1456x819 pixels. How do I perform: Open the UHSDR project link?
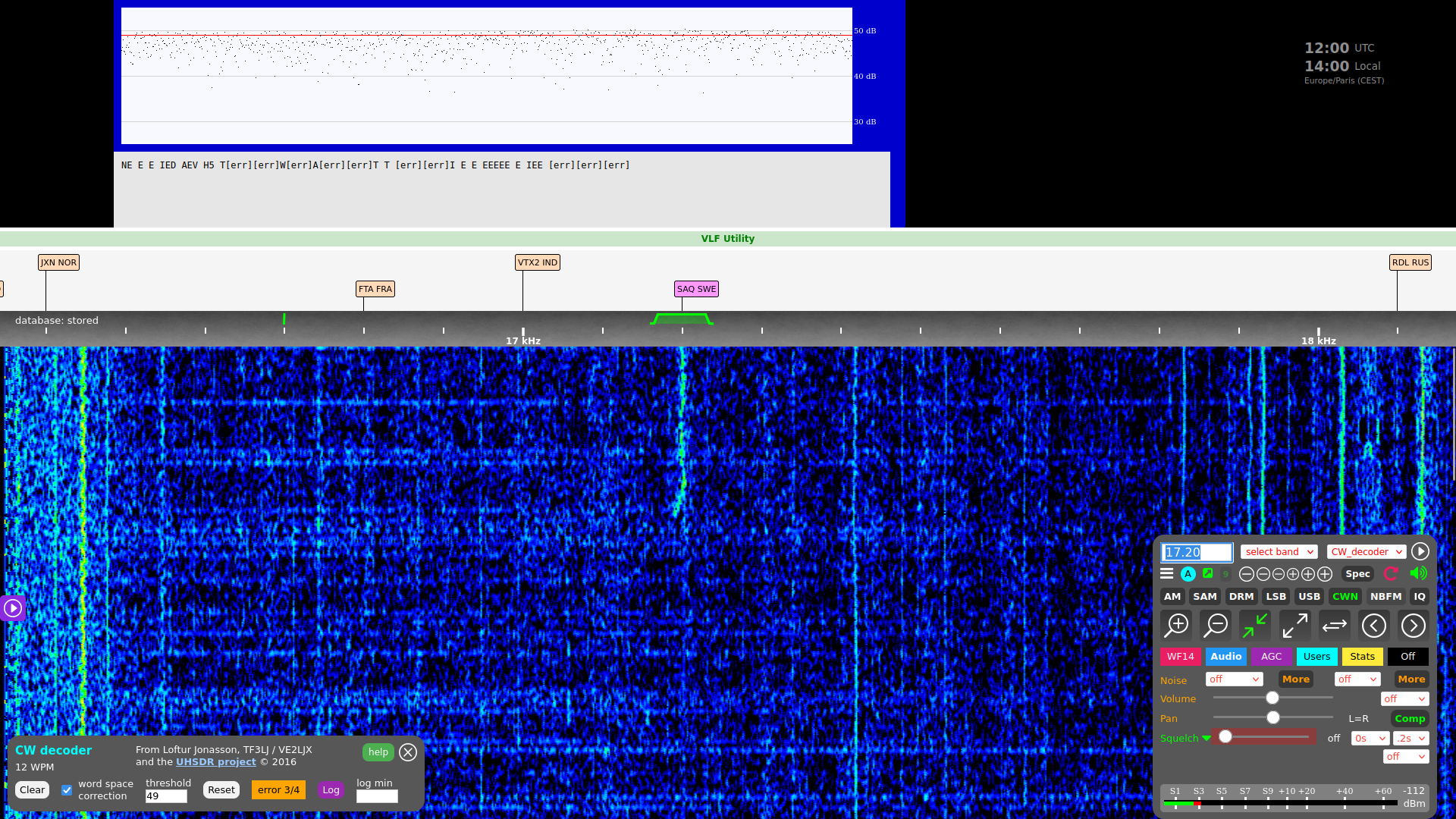216,762
